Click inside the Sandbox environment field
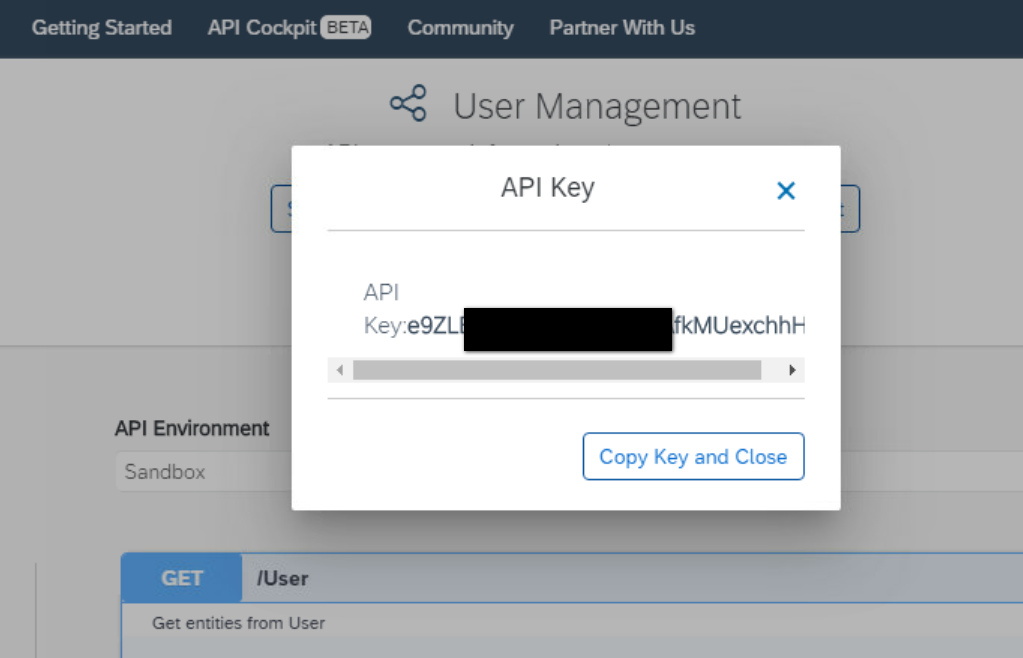The image size is (1023, 658). 200,471
